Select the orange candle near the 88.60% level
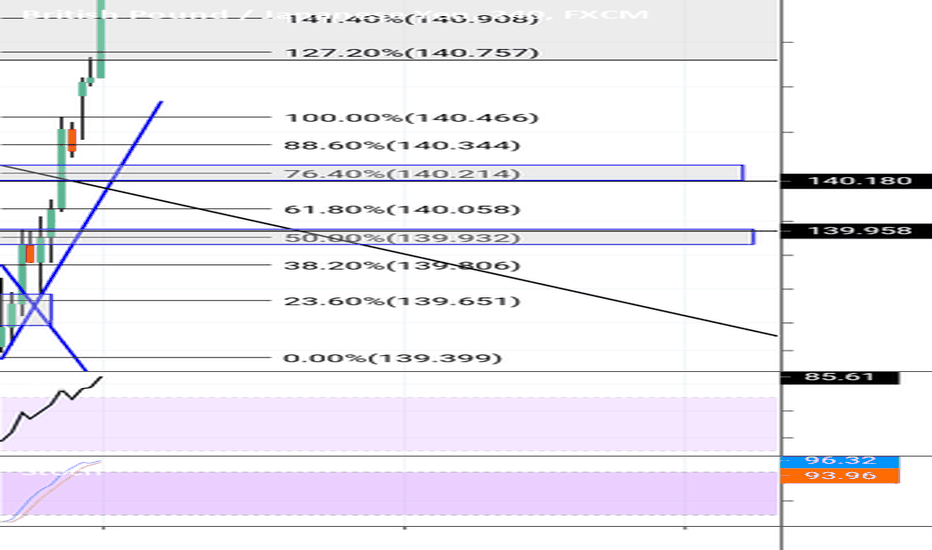 [x=71, y=139]
